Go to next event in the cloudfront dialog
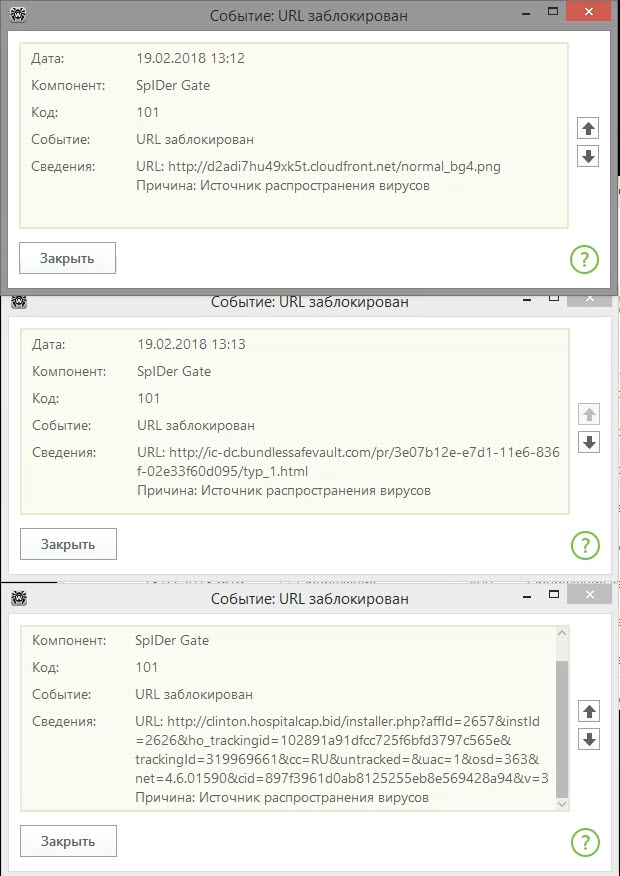The image size is (620, 876). tap(588, 157)
